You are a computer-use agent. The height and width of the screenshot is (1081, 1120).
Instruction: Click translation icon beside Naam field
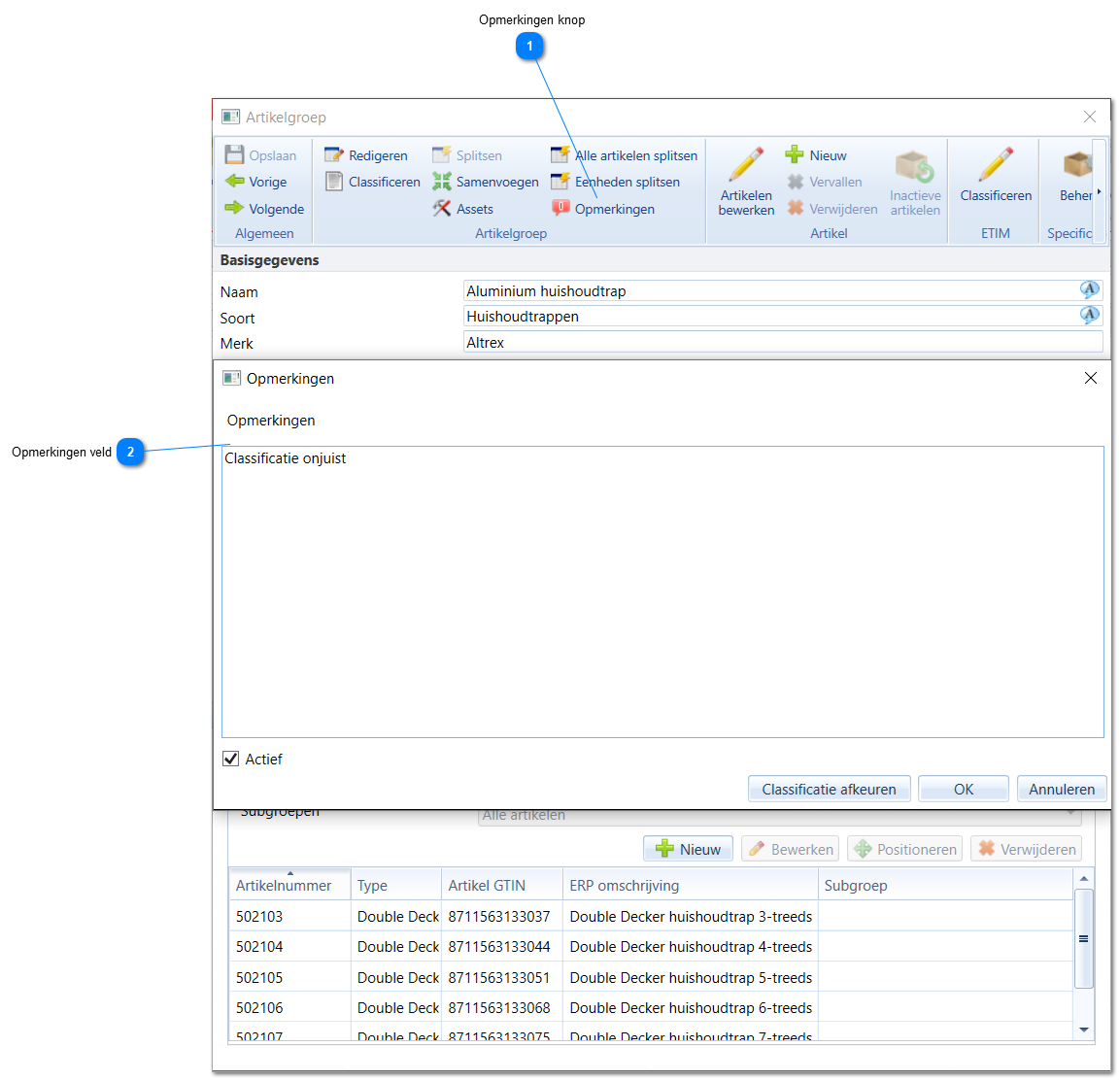pos(1089,289)
